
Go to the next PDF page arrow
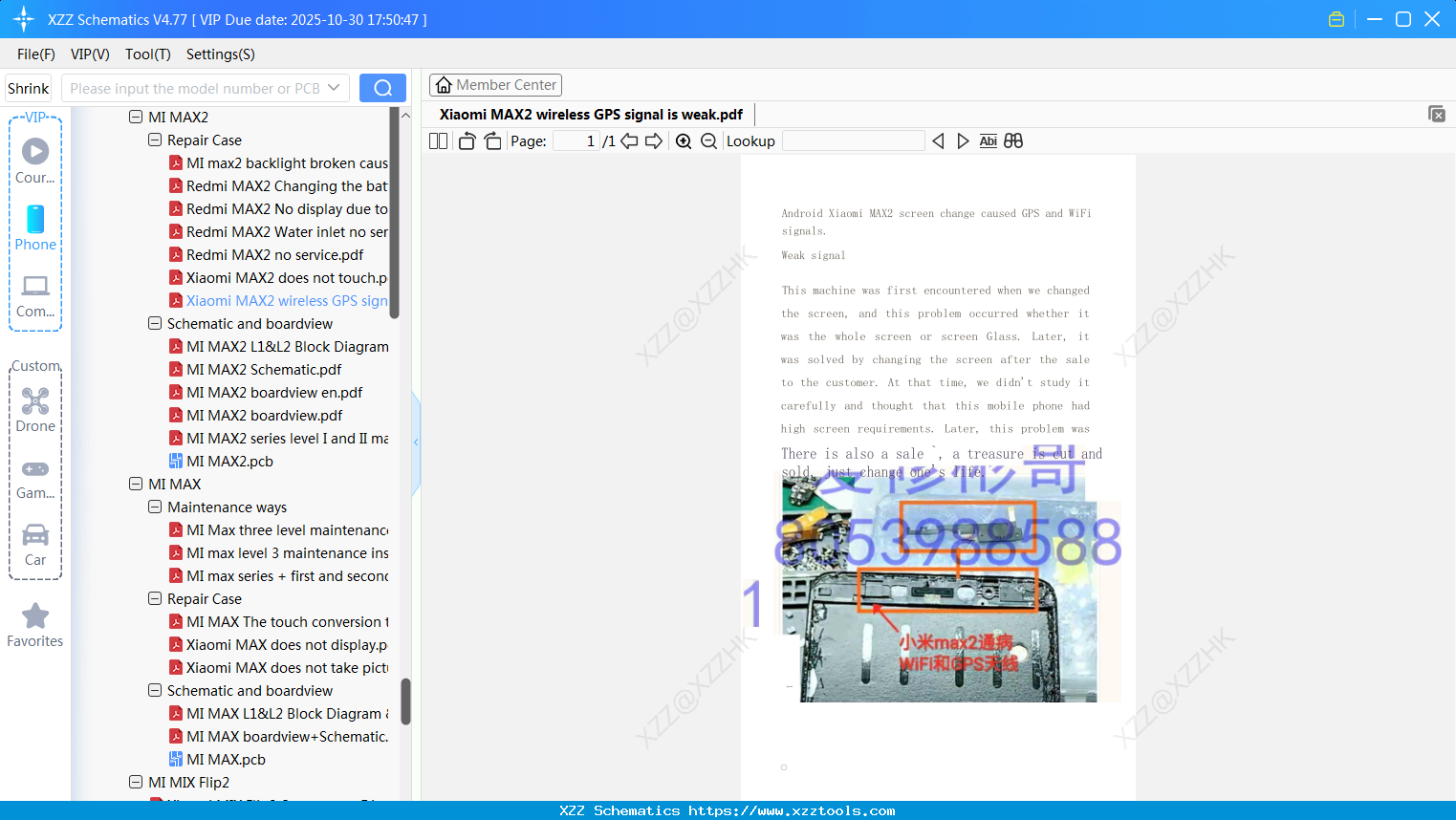(654, 141)
